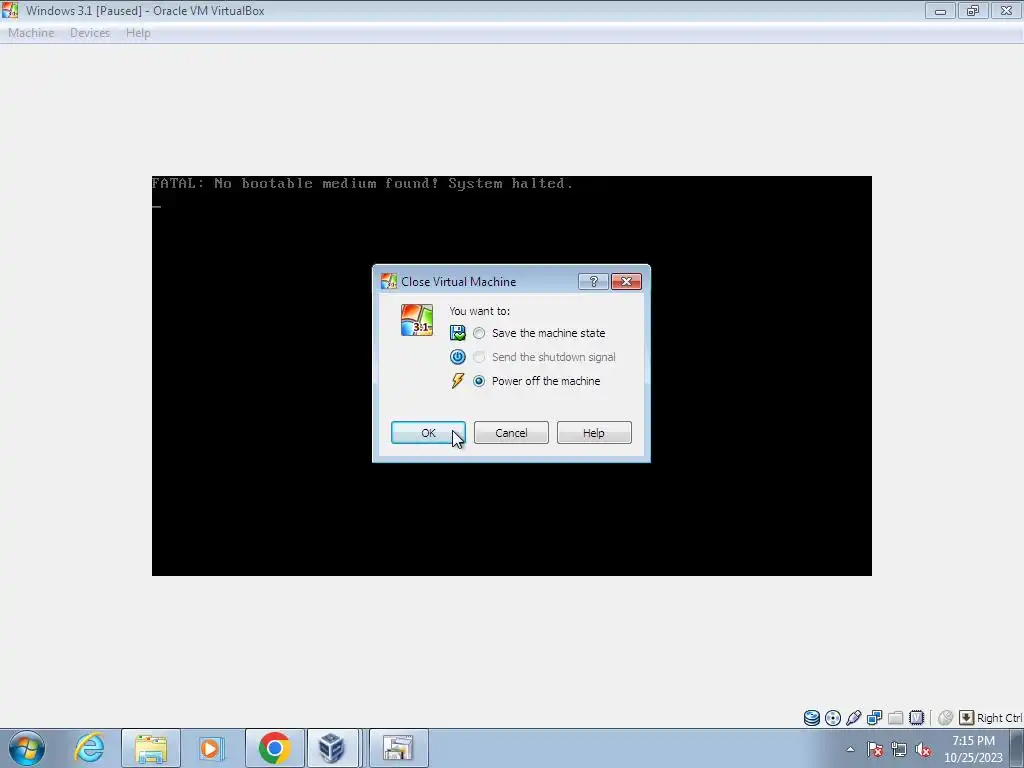Click the 'You want to:' label
Viewport: 1024px width, 768px height.
click(x=479, y=311)
